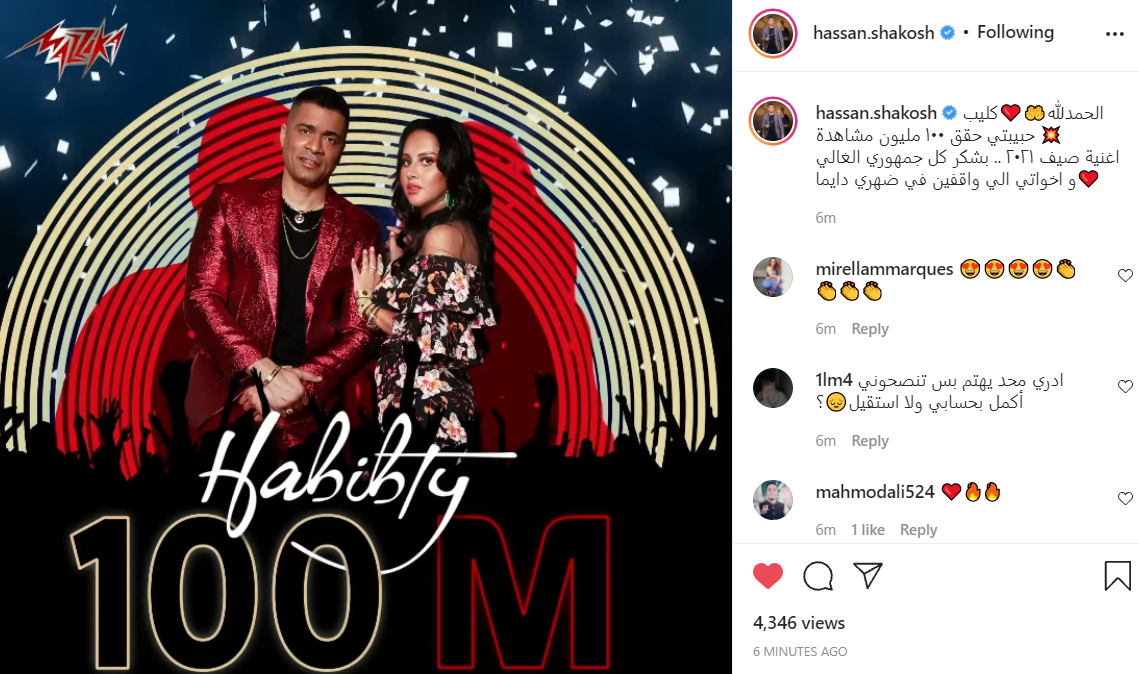1139x674 pixels.
Task: Click the Following button in header
Action: (x=1015, y=32)
